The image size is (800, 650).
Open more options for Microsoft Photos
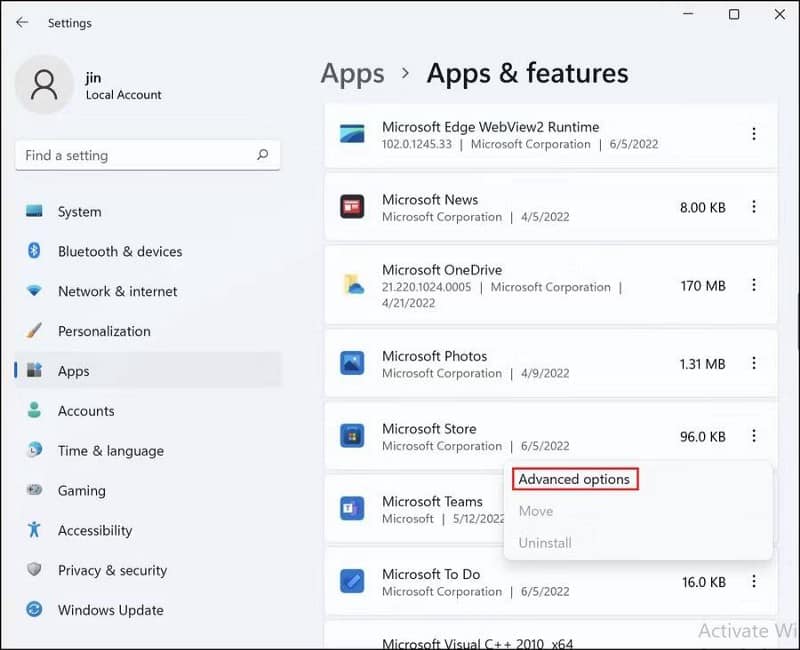754,363
